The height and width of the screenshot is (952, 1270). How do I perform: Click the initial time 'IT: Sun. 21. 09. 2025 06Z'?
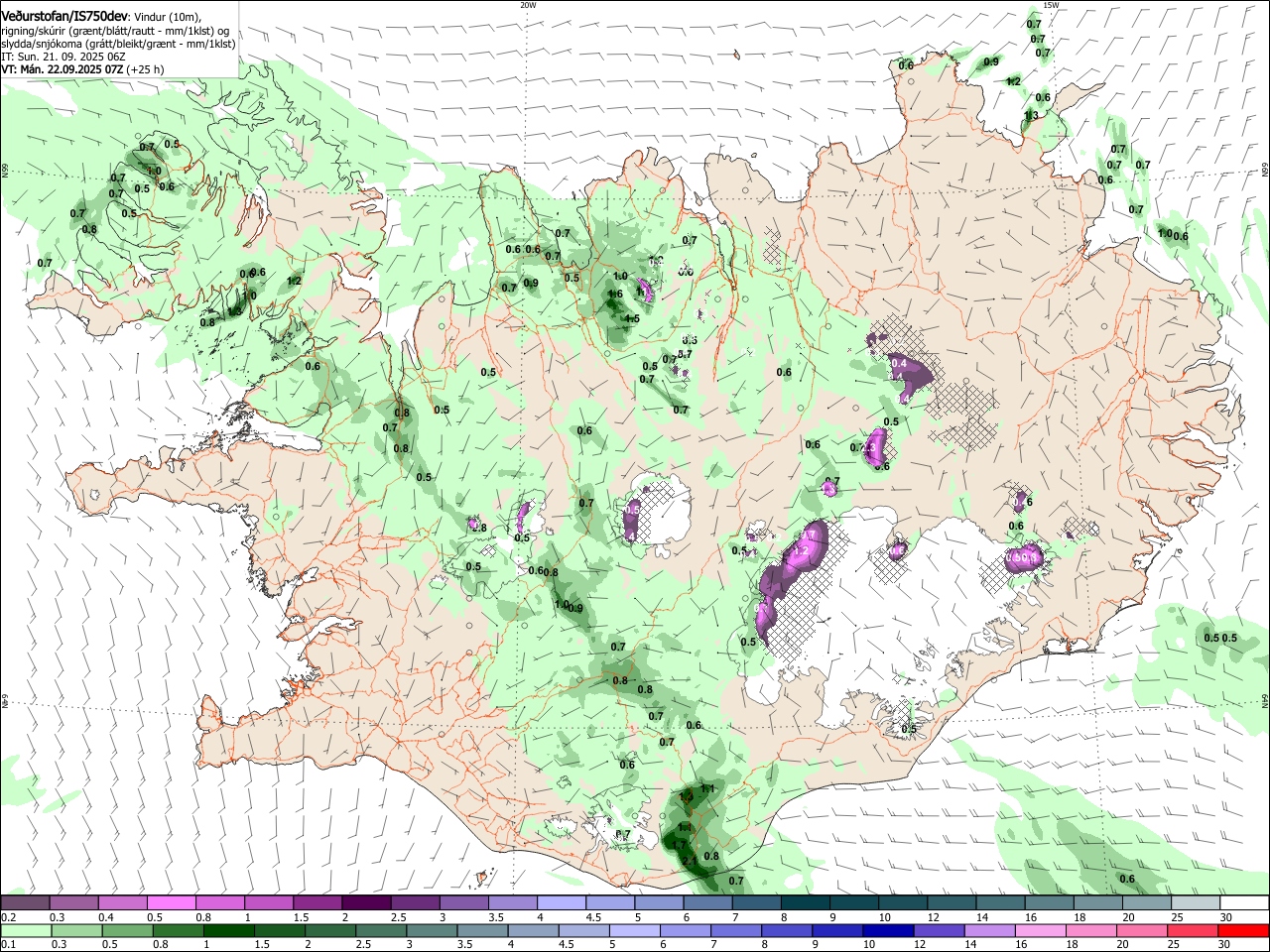[63, 57]
